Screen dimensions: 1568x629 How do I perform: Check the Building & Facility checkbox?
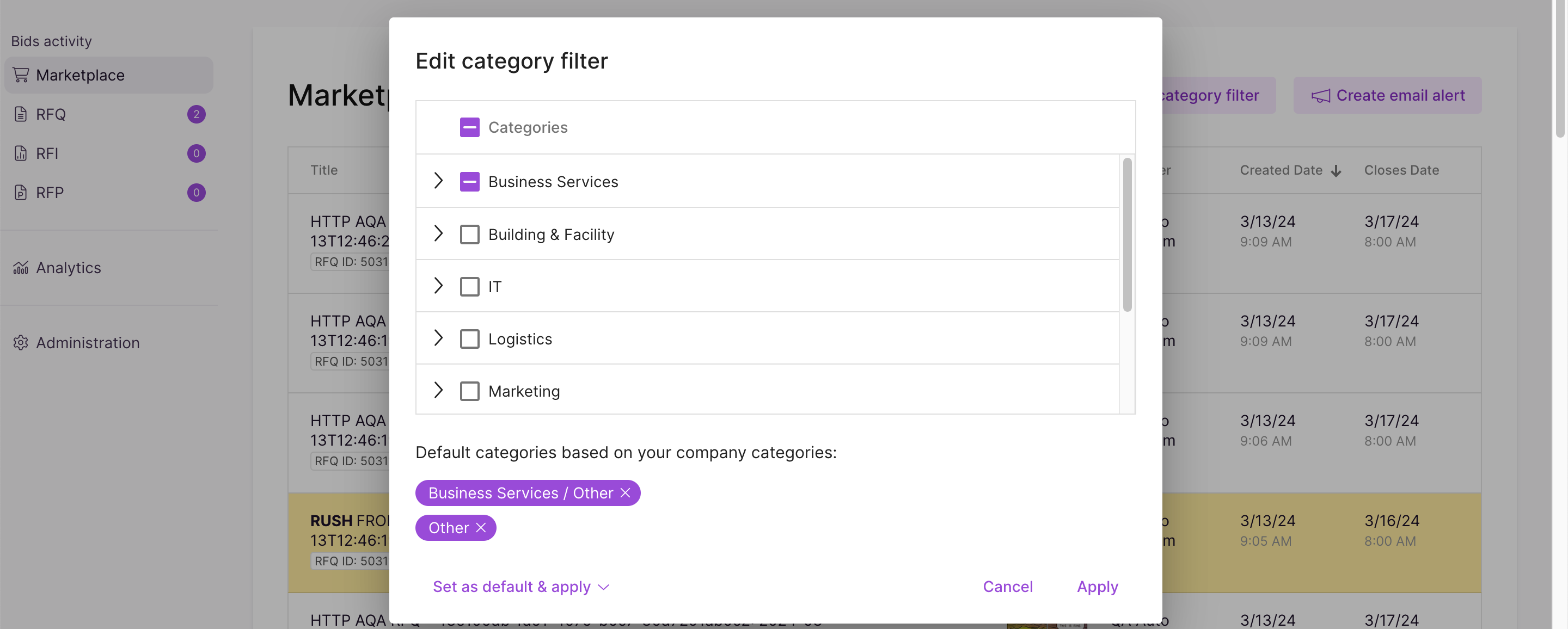[469, 234]
